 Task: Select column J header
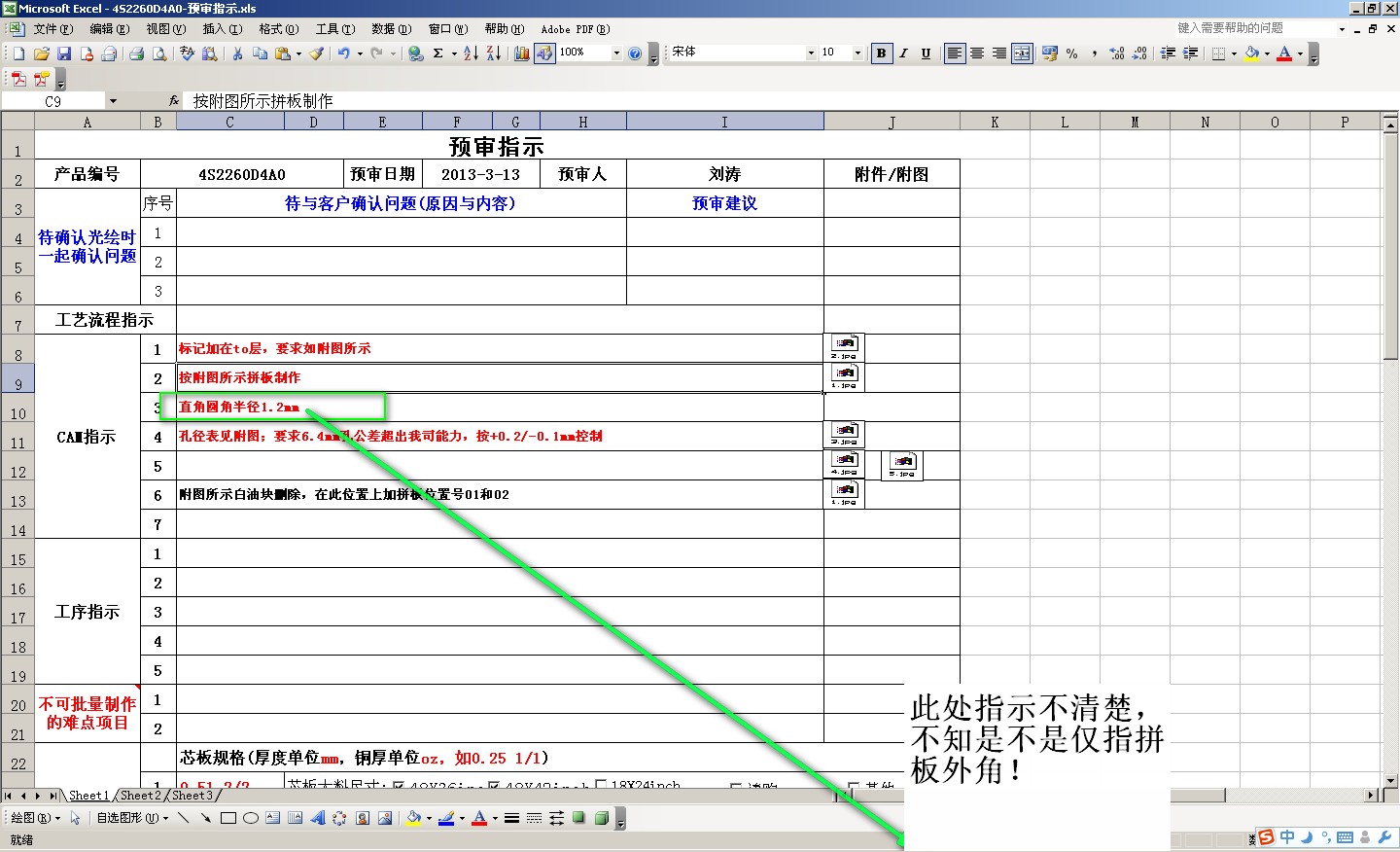892,123
